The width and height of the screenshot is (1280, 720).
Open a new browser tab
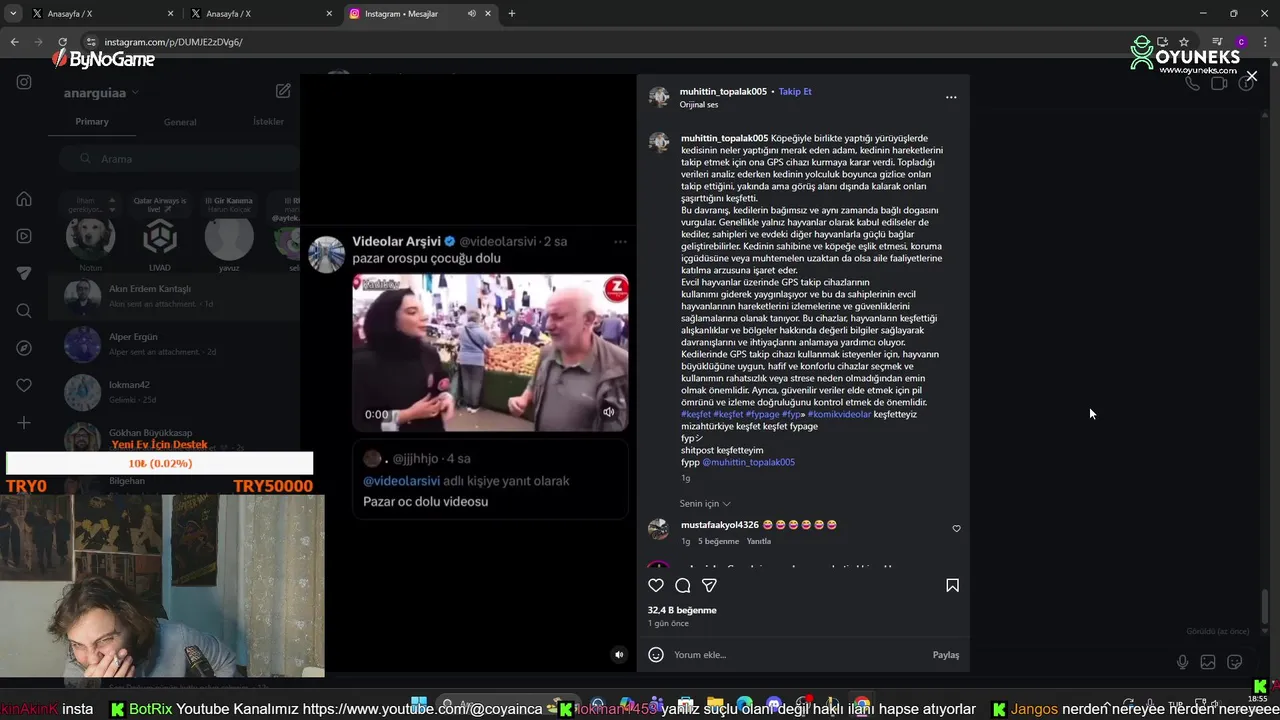(512, 14)
